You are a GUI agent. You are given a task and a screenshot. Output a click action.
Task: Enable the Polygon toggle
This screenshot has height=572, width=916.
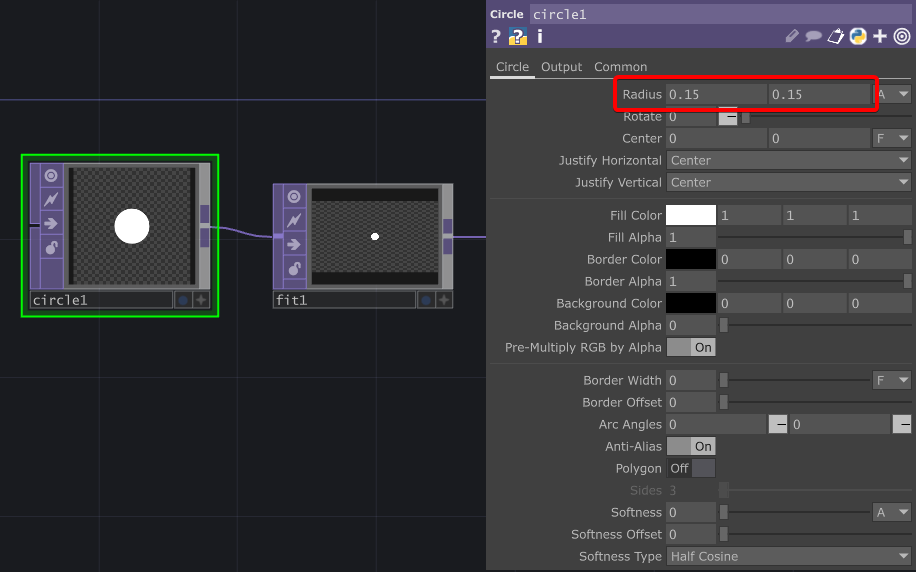[691, 469]
